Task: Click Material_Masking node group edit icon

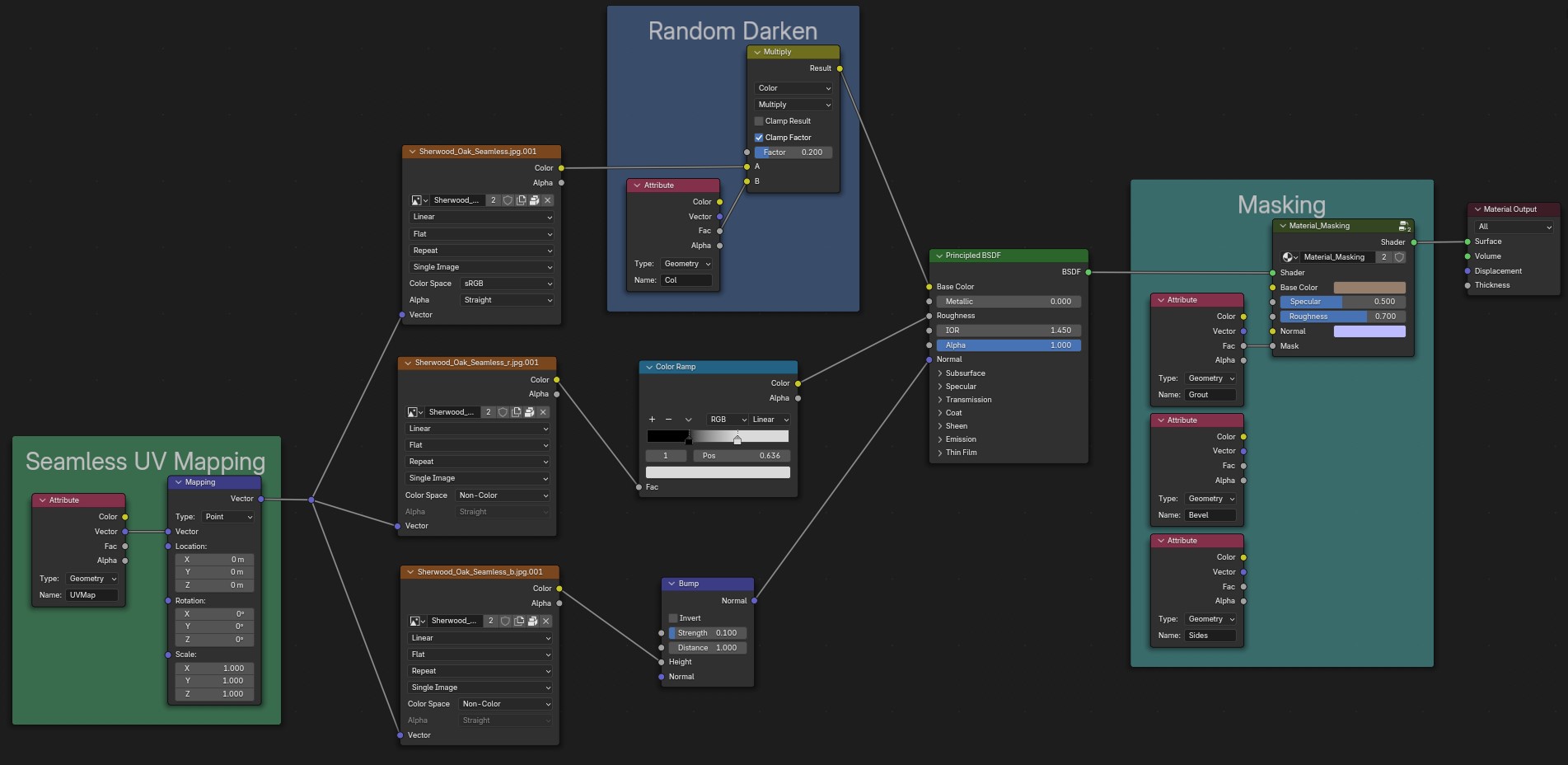Action: [x=1404, y=226]
